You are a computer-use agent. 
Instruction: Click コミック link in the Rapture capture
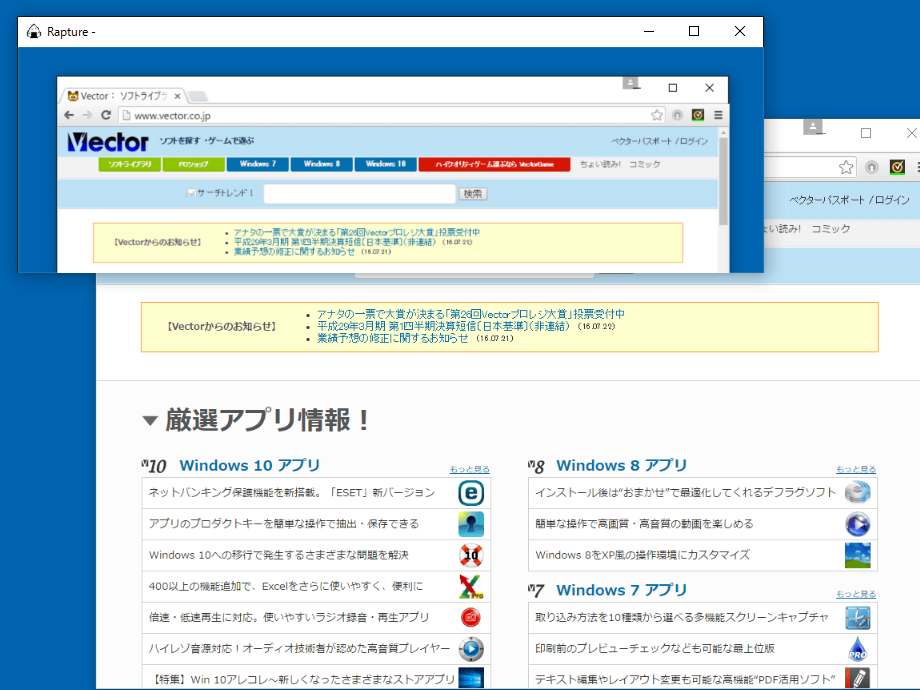[645, 164]
